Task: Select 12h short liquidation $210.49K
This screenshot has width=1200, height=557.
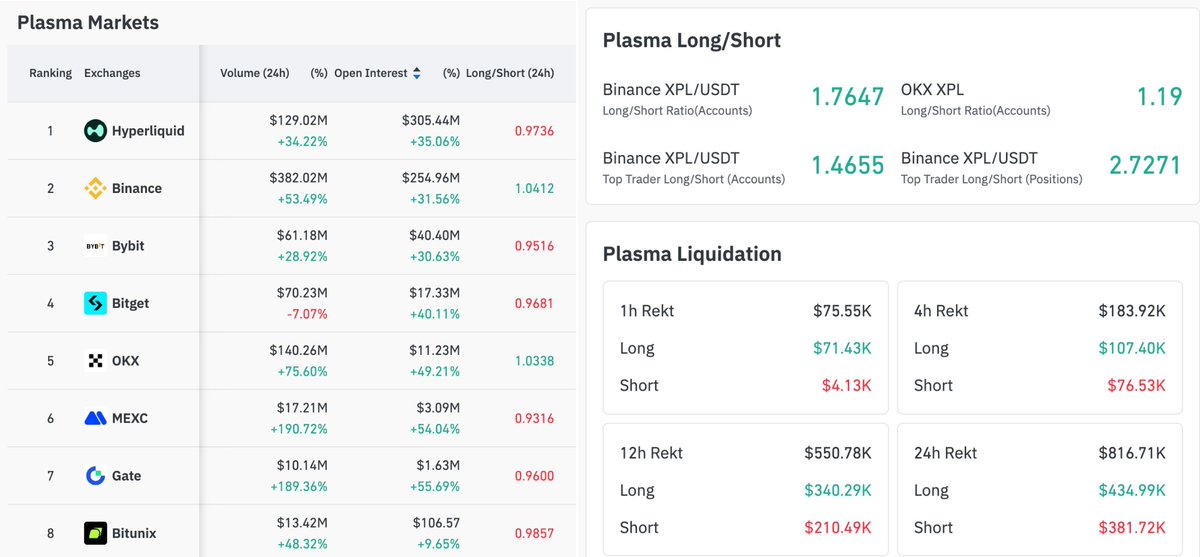Action: pos(838,527)
